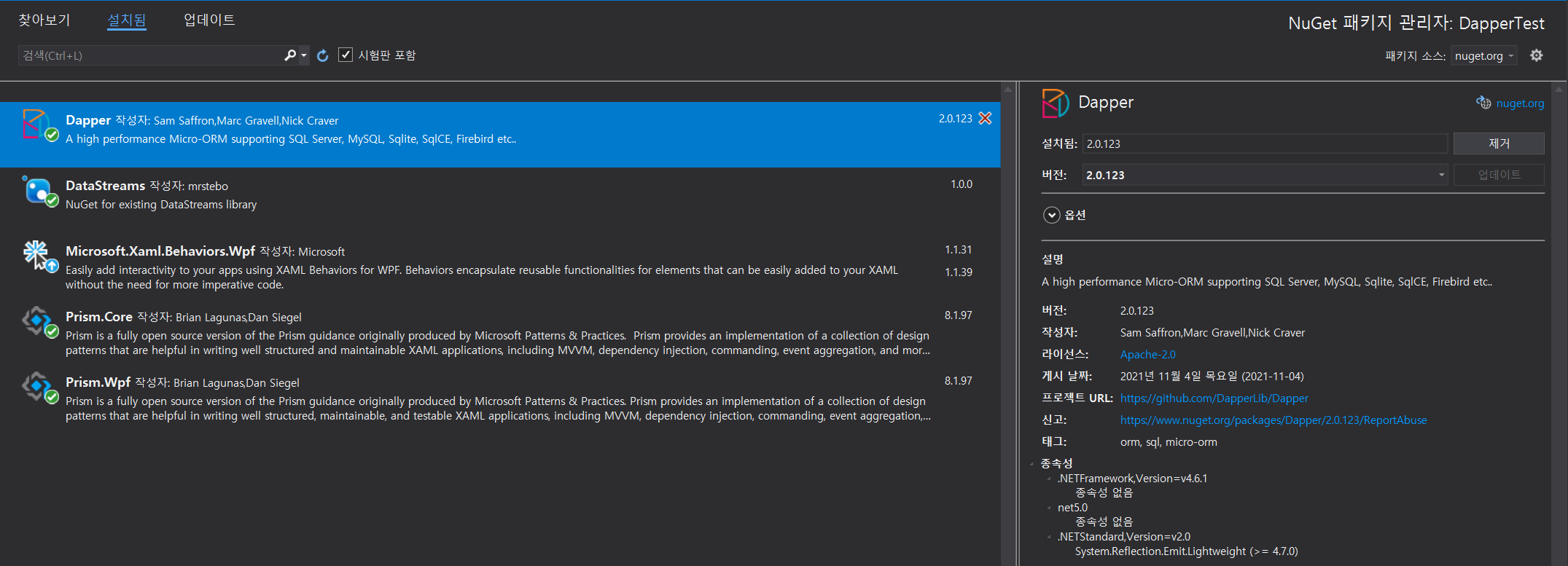Click Dapper logo in details pane
1568x566 pixels.
click(x=1055, y=103)
